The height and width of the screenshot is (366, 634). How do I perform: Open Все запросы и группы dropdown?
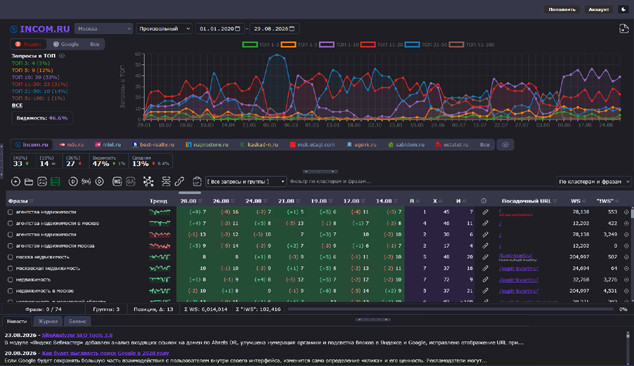(x=246, y=182)
